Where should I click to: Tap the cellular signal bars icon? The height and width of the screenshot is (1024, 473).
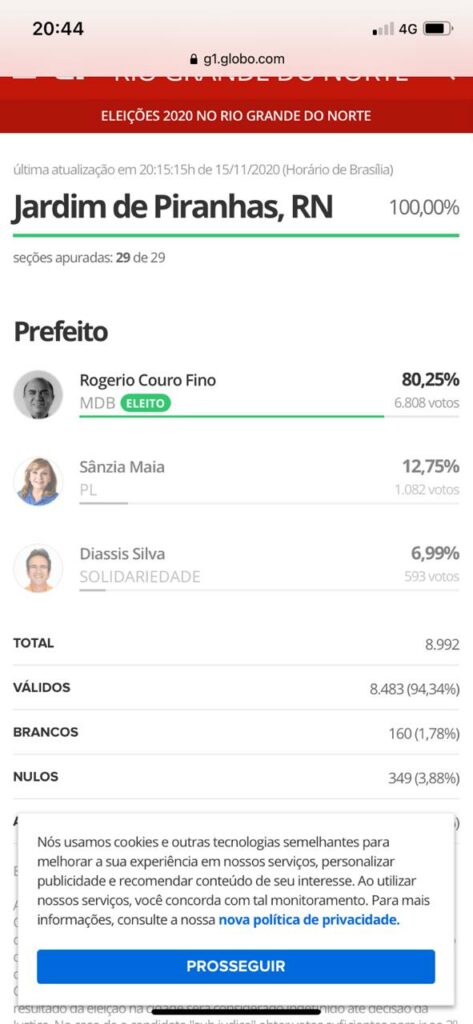coord(383,29)
